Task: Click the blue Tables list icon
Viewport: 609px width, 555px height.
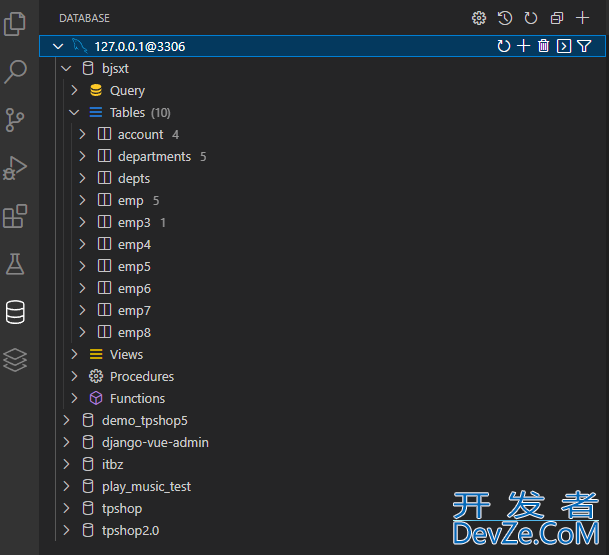Action: [x=96, y=112]
